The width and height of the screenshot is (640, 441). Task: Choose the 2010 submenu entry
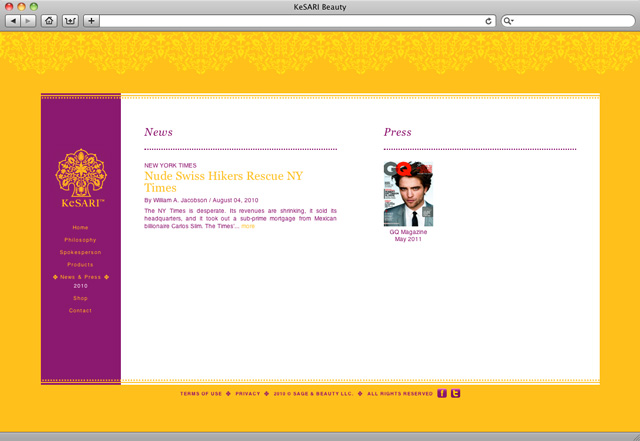click(x=80, y=286)
